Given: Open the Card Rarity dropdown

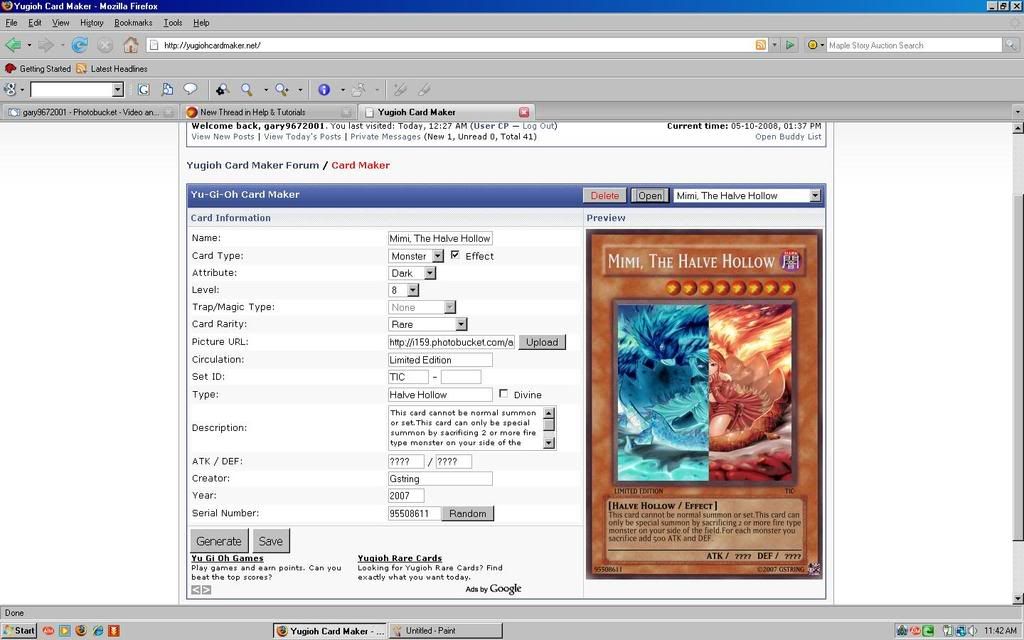Looking at the screenshot, I should tap(428, 324).
